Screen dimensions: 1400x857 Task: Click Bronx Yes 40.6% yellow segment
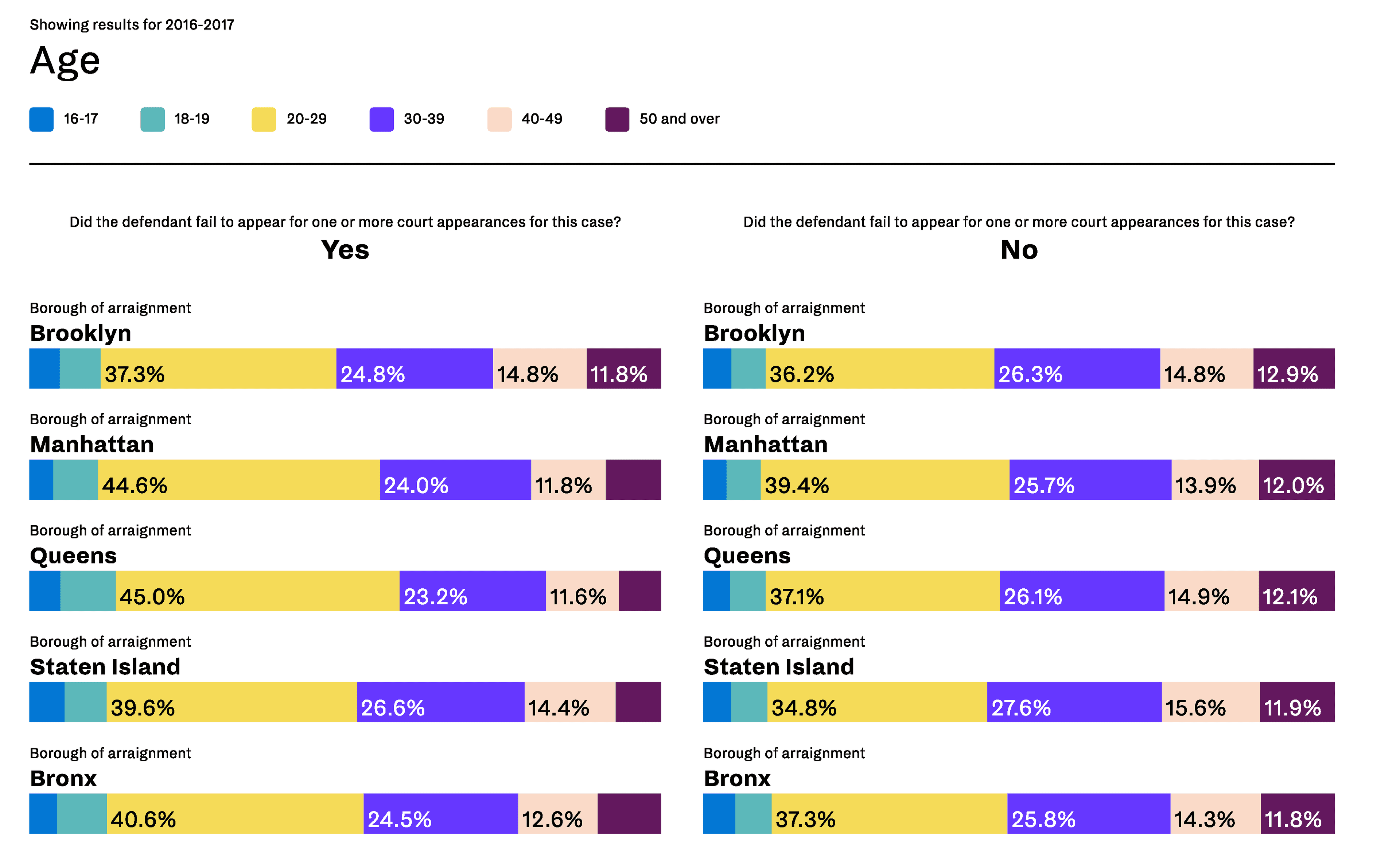[x=235, y=813]
